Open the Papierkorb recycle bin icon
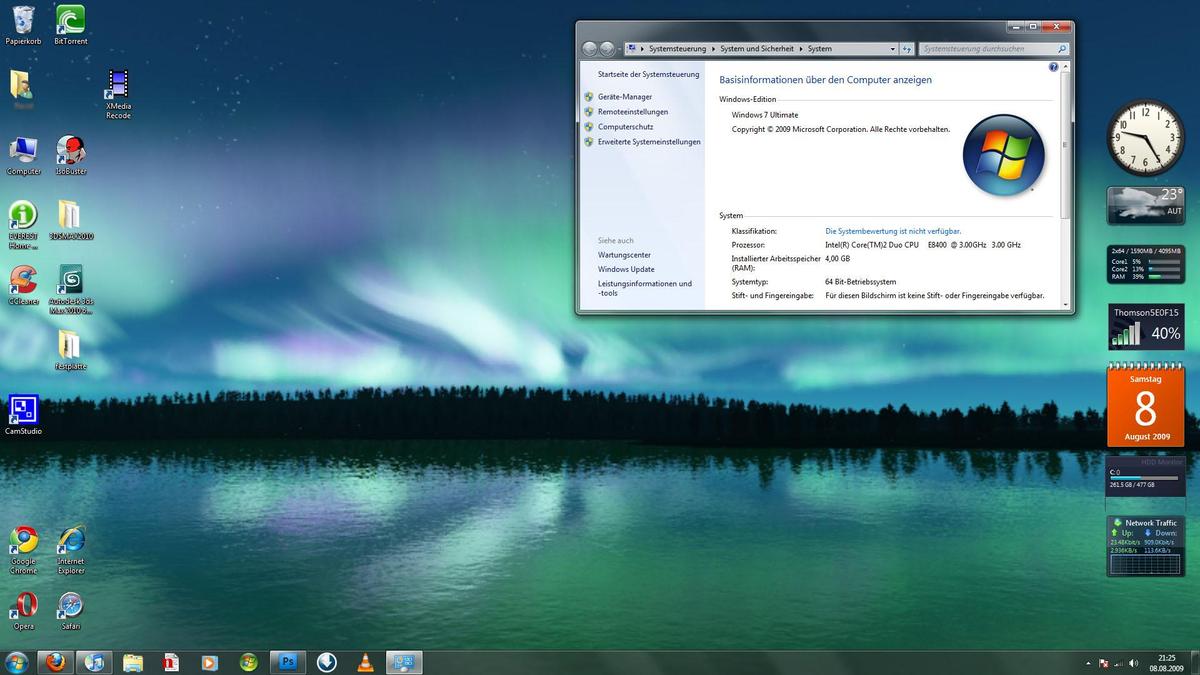 click(x=23, y=25)
